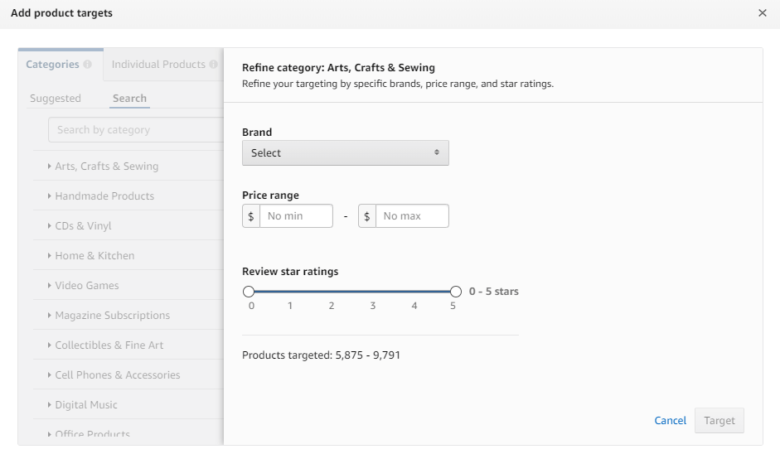The width and height of the screenshot is (780, 454).
Task: Expand the Magazine Subscriptions arrow
Action: [x=49, y=315]
